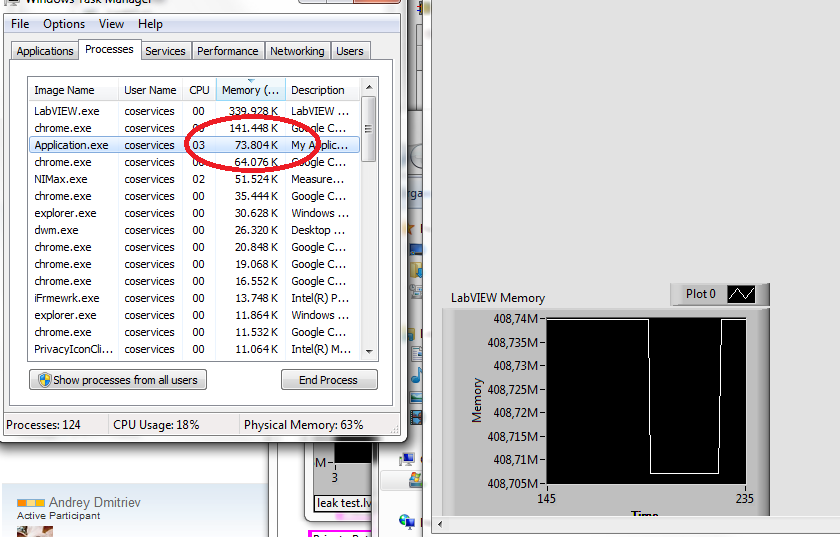This screenshot has width=840, height=537.
Task: Click the process list vertical scrollbar thumb
Action: 369,129
